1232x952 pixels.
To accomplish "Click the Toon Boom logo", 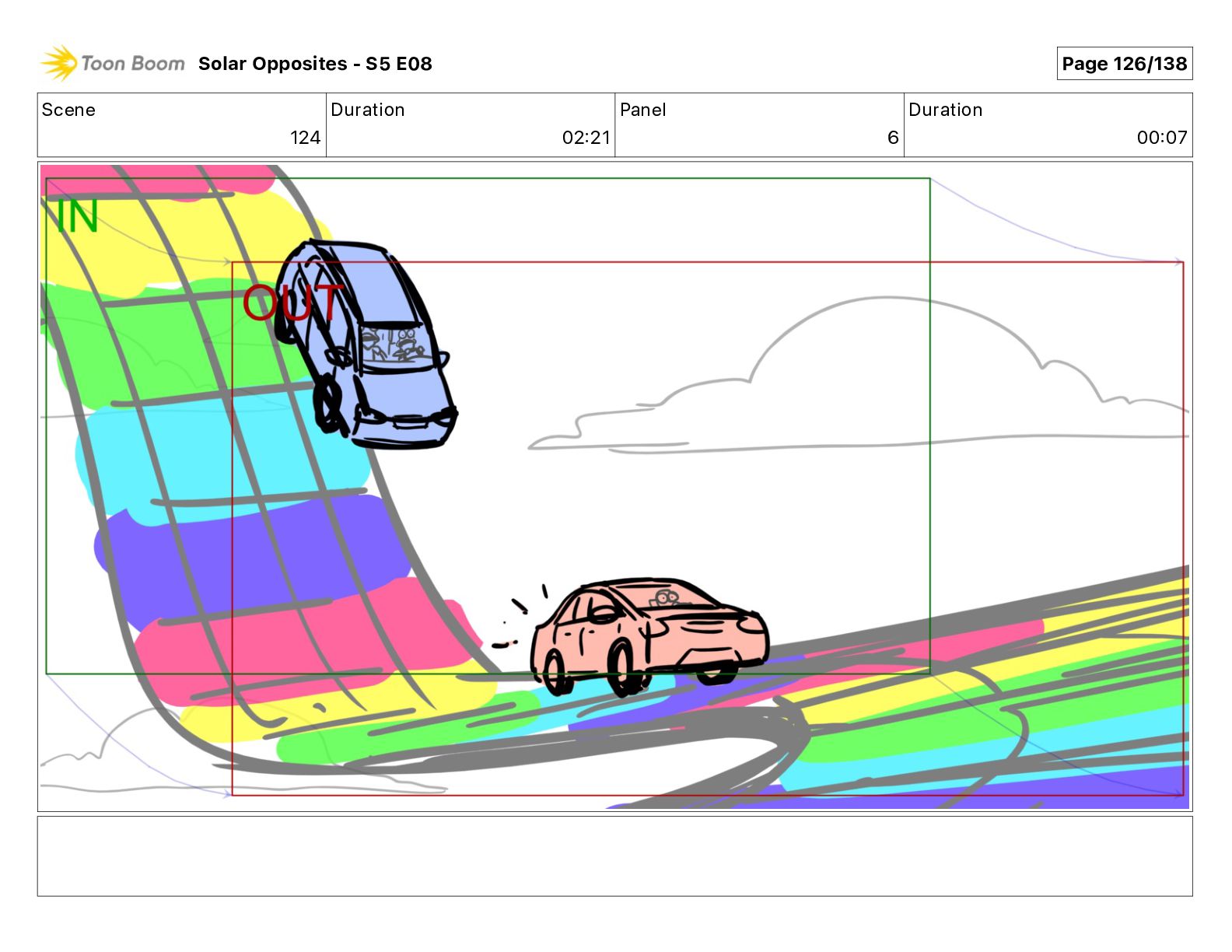I will 113,63.
